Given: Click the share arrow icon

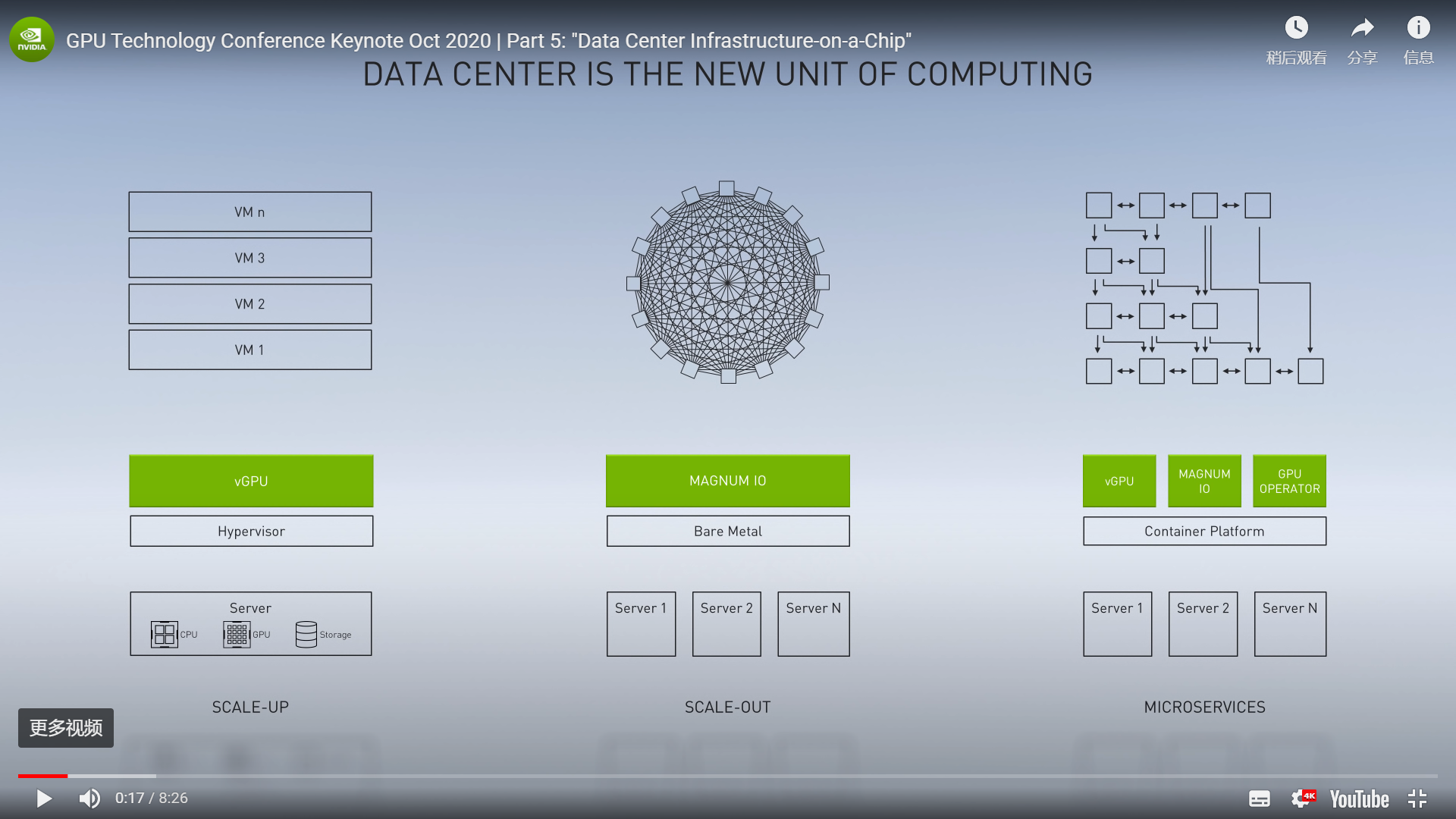Looking at the screenshot, I should [x=1362, y=27].
